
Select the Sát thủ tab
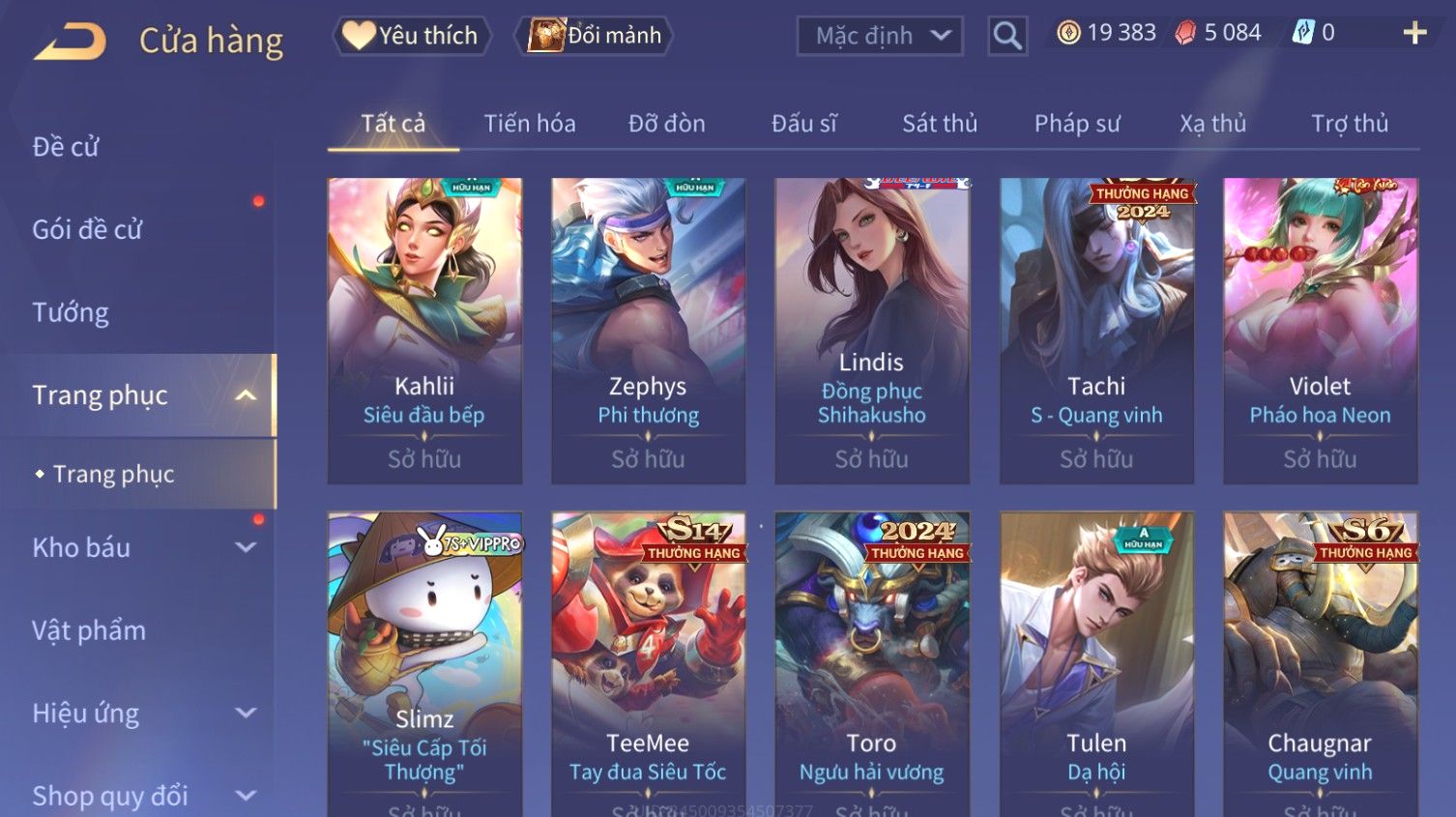(x=940, y=124)
